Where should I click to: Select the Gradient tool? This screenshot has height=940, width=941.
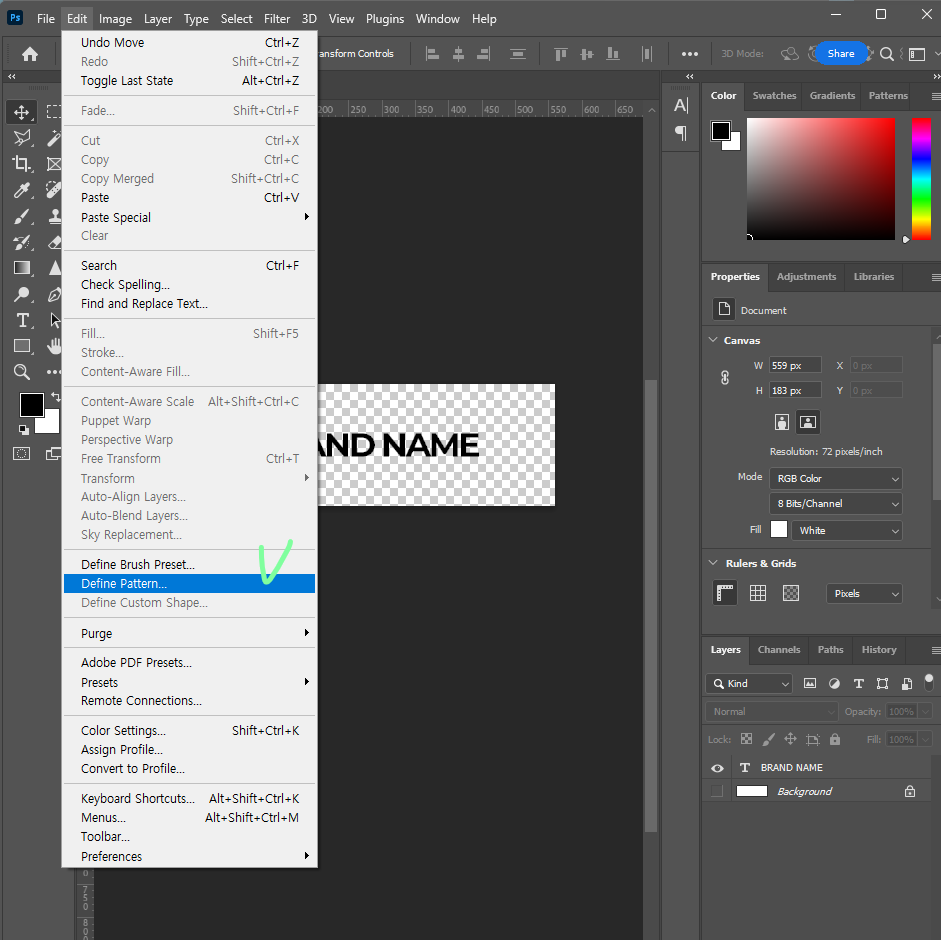click(22, 268)
